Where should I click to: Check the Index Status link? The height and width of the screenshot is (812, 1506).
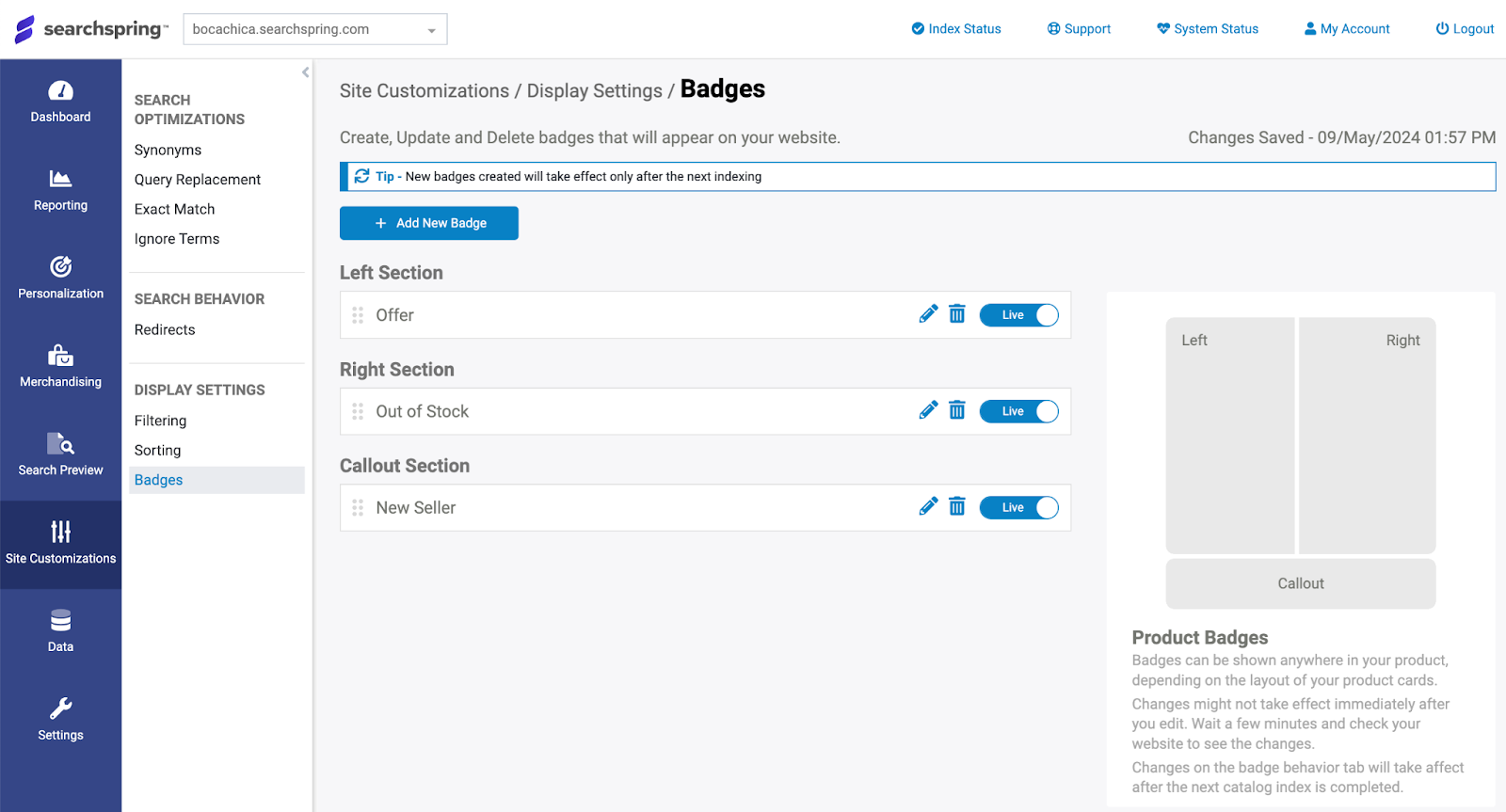(x=955, y=28)
